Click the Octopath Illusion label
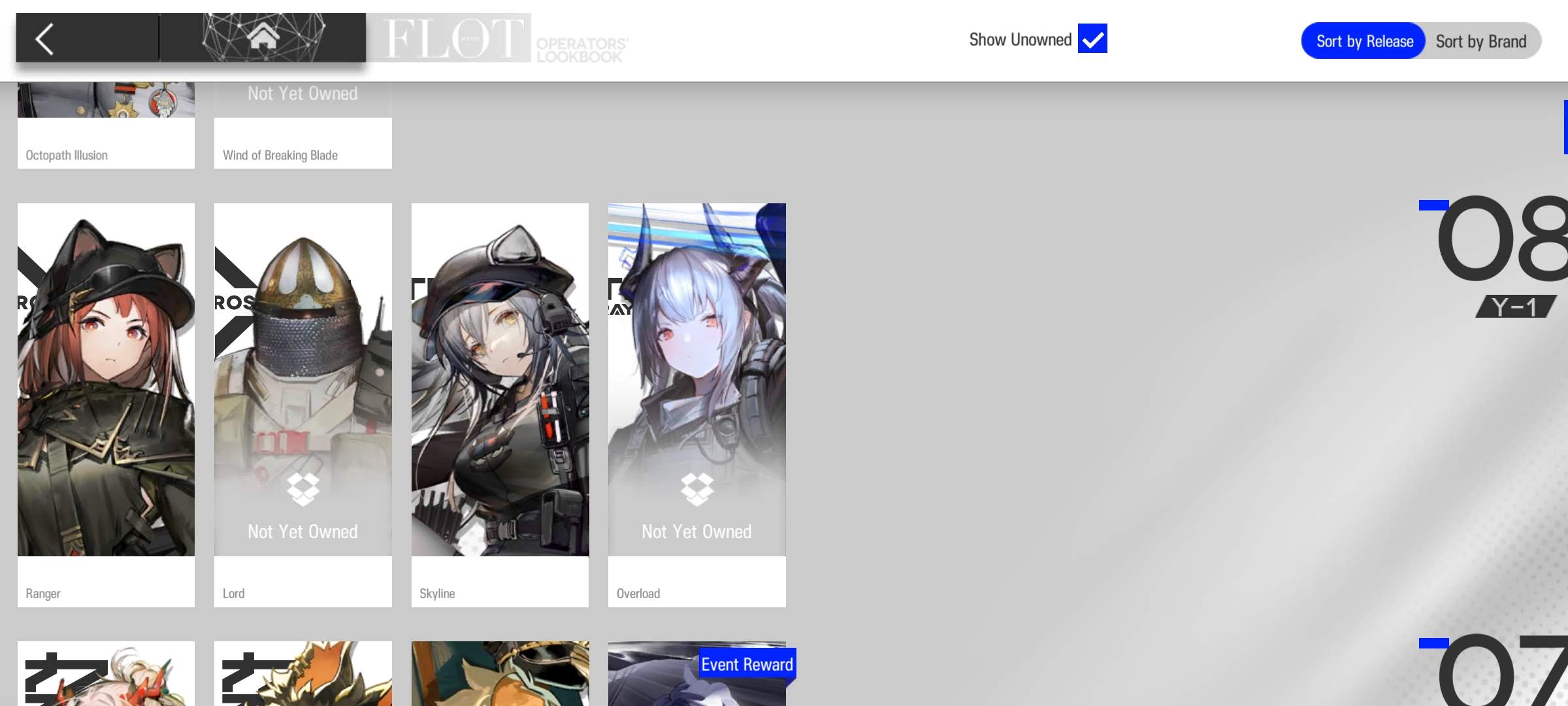Screen dimensions: 1568x706 [67, 156]
